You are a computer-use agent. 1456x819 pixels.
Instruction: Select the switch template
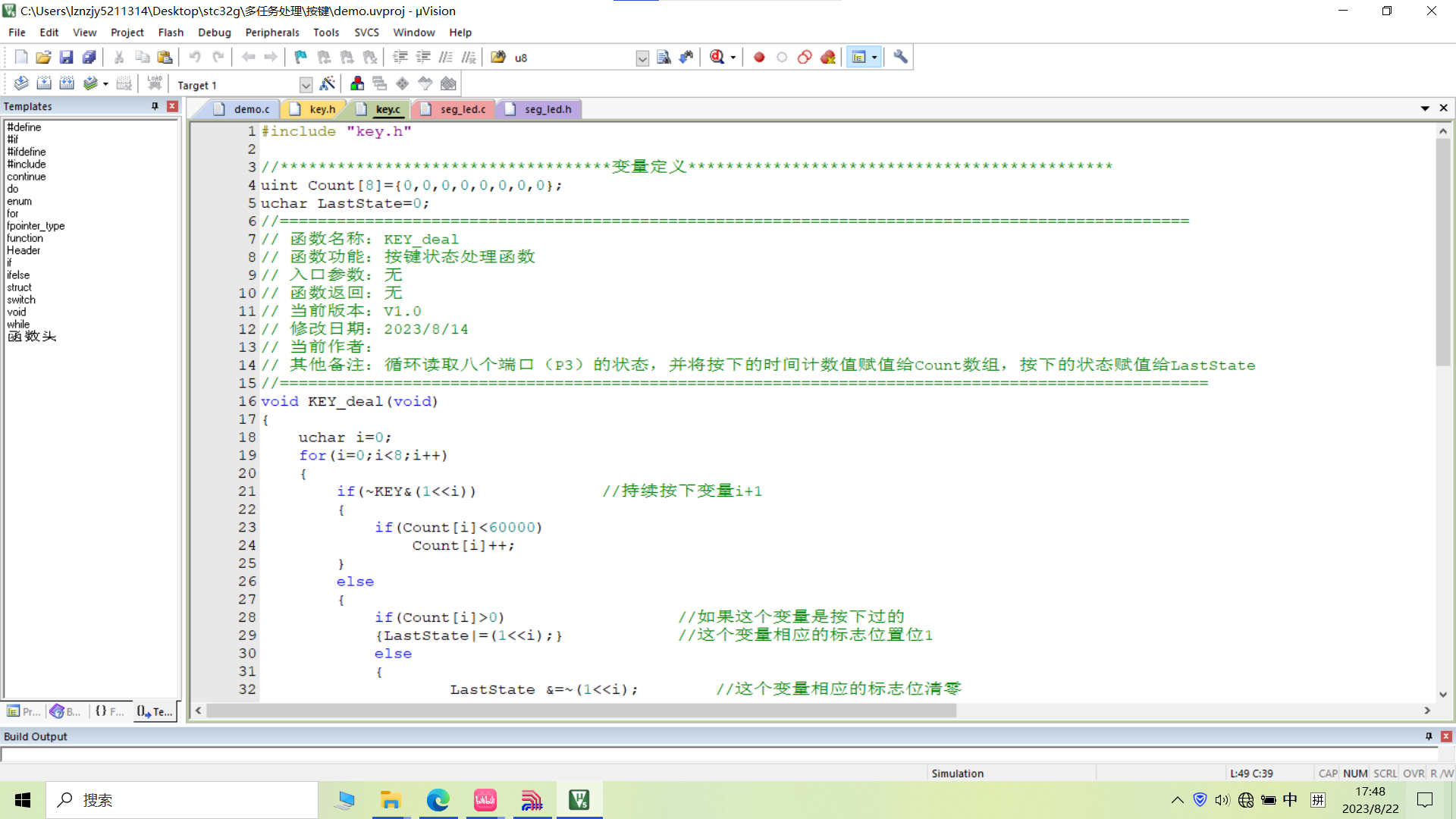21,300
